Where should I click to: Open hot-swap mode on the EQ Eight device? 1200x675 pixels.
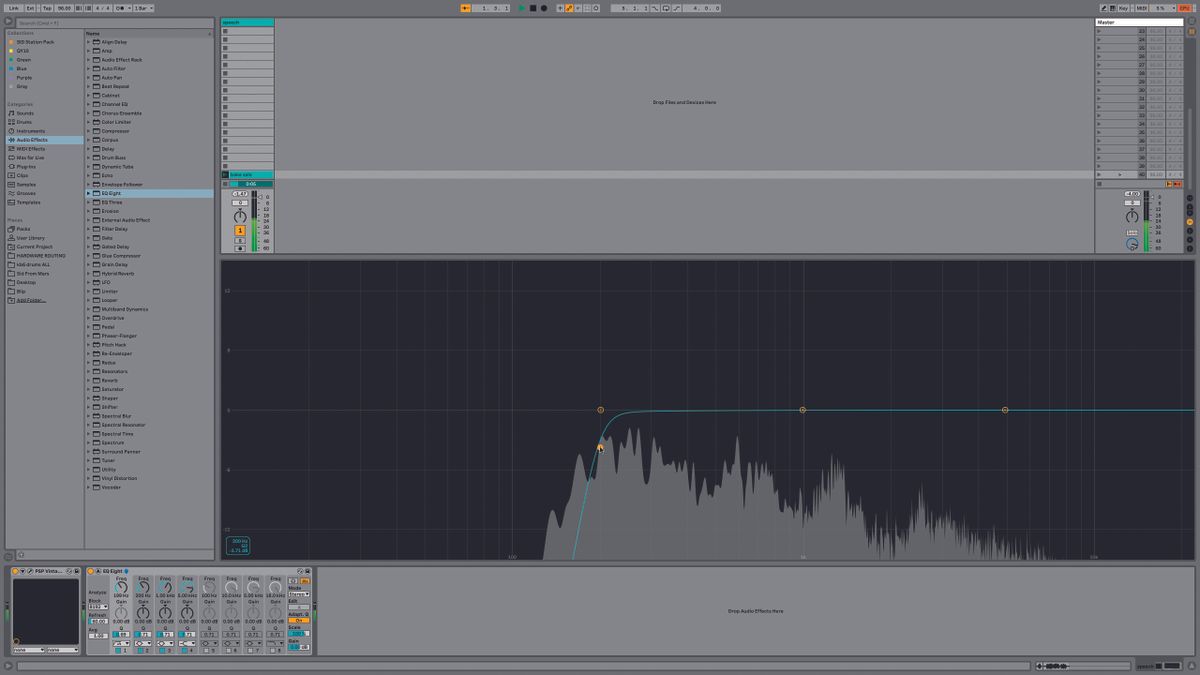pos(299,571)
